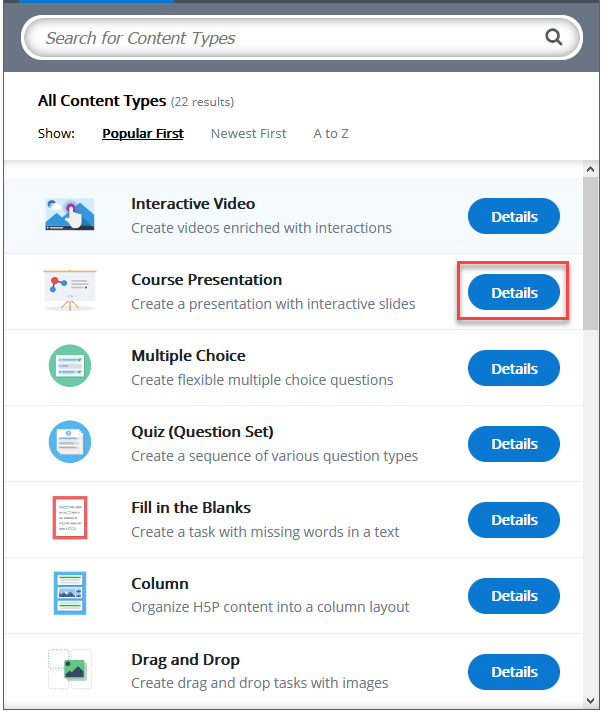The image size is (603, 713).
Task: Select the Drag and Drop title
Action: (185, 660)
